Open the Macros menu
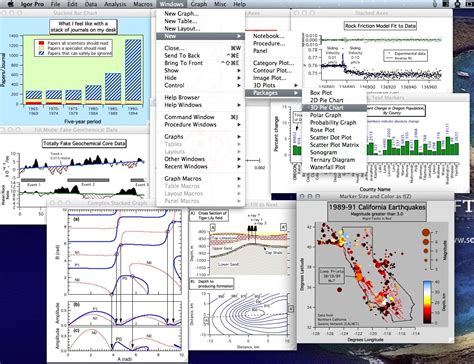474x364 pixels. point(143,4)
